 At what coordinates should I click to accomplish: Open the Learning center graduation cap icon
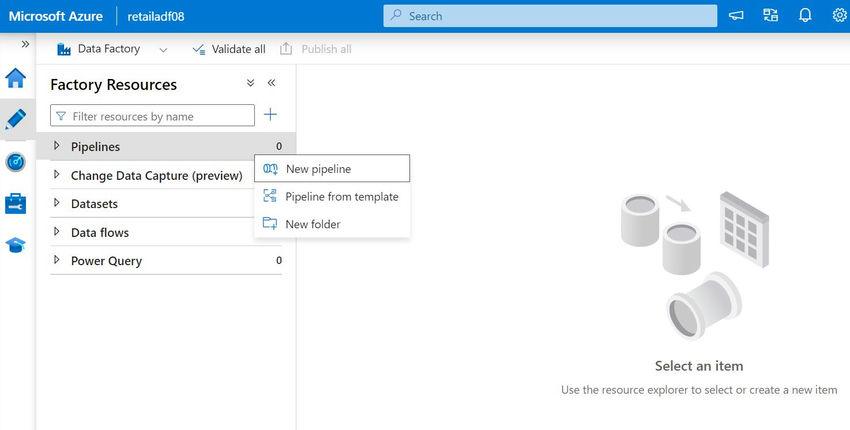point(16,245)
